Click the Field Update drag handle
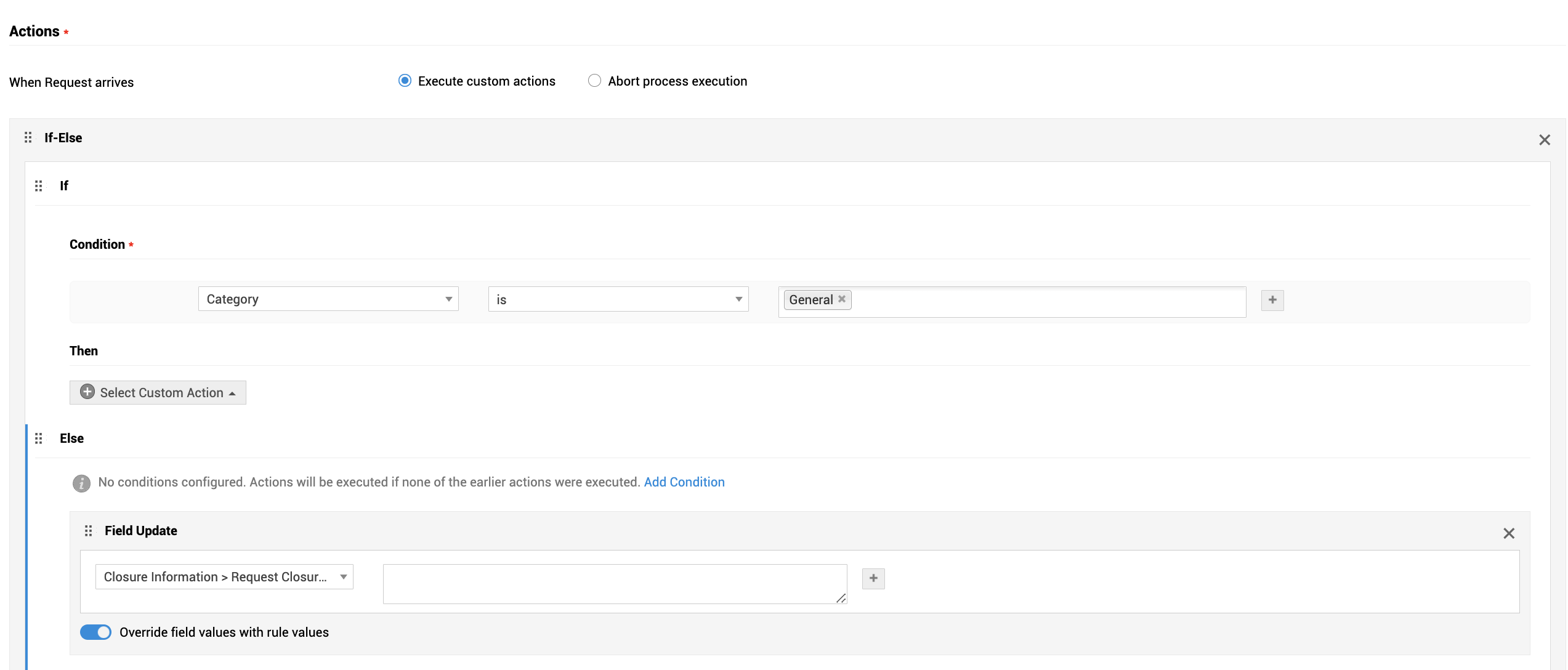Image resolution: width=1568 pixels, height=670 pixels. point(88,531)
